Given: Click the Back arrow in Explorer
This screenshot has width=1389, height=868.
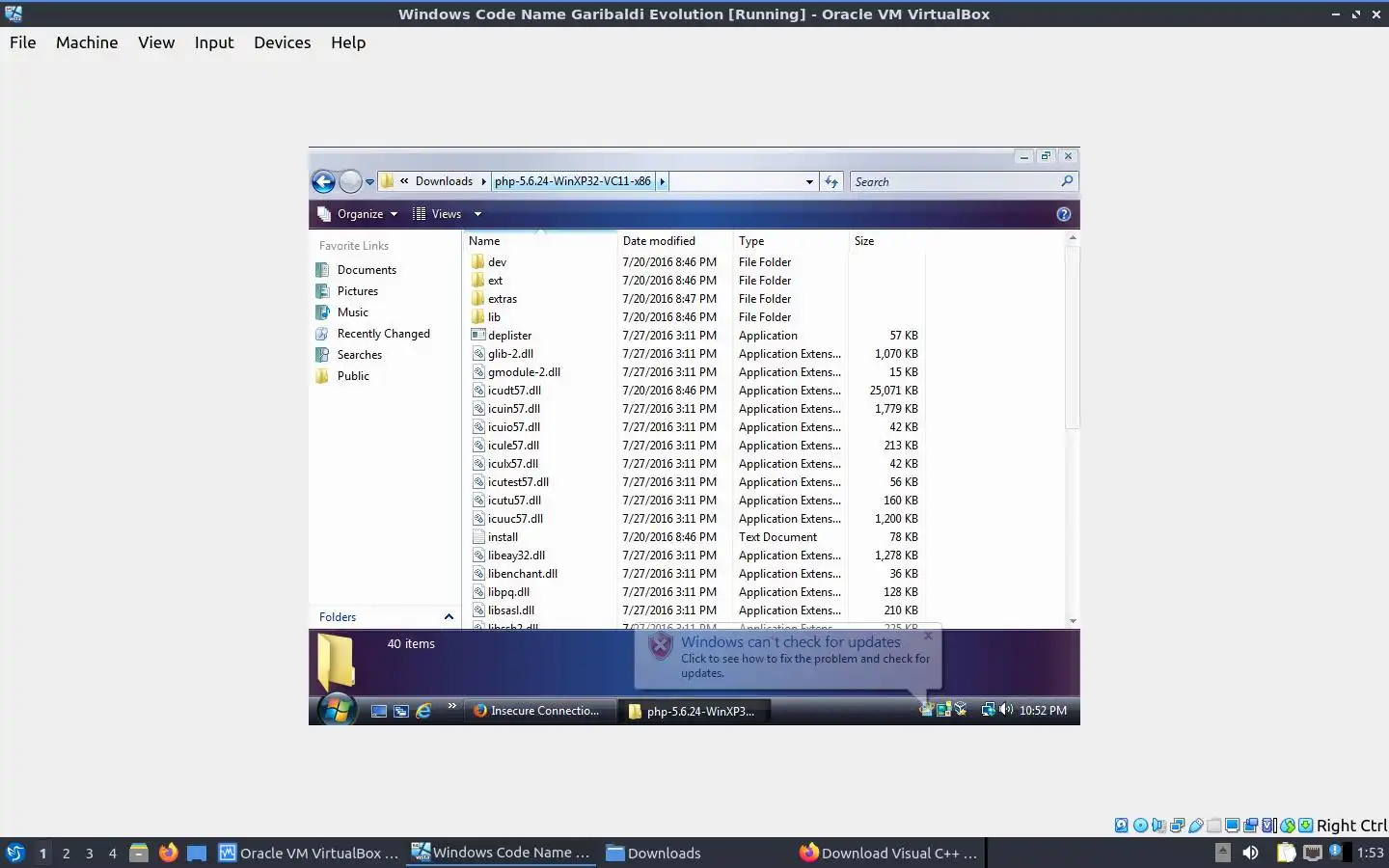Looking at the screenshot, I should 323,181.
